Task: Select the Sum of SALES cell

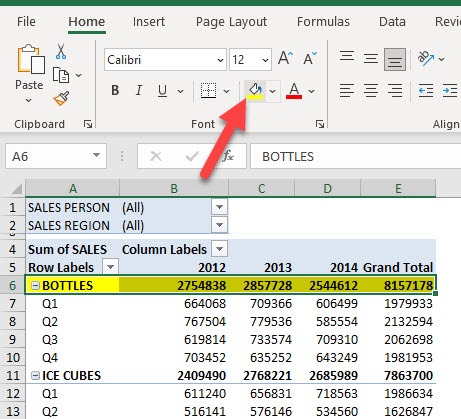Action: click(x=72, y=249)
